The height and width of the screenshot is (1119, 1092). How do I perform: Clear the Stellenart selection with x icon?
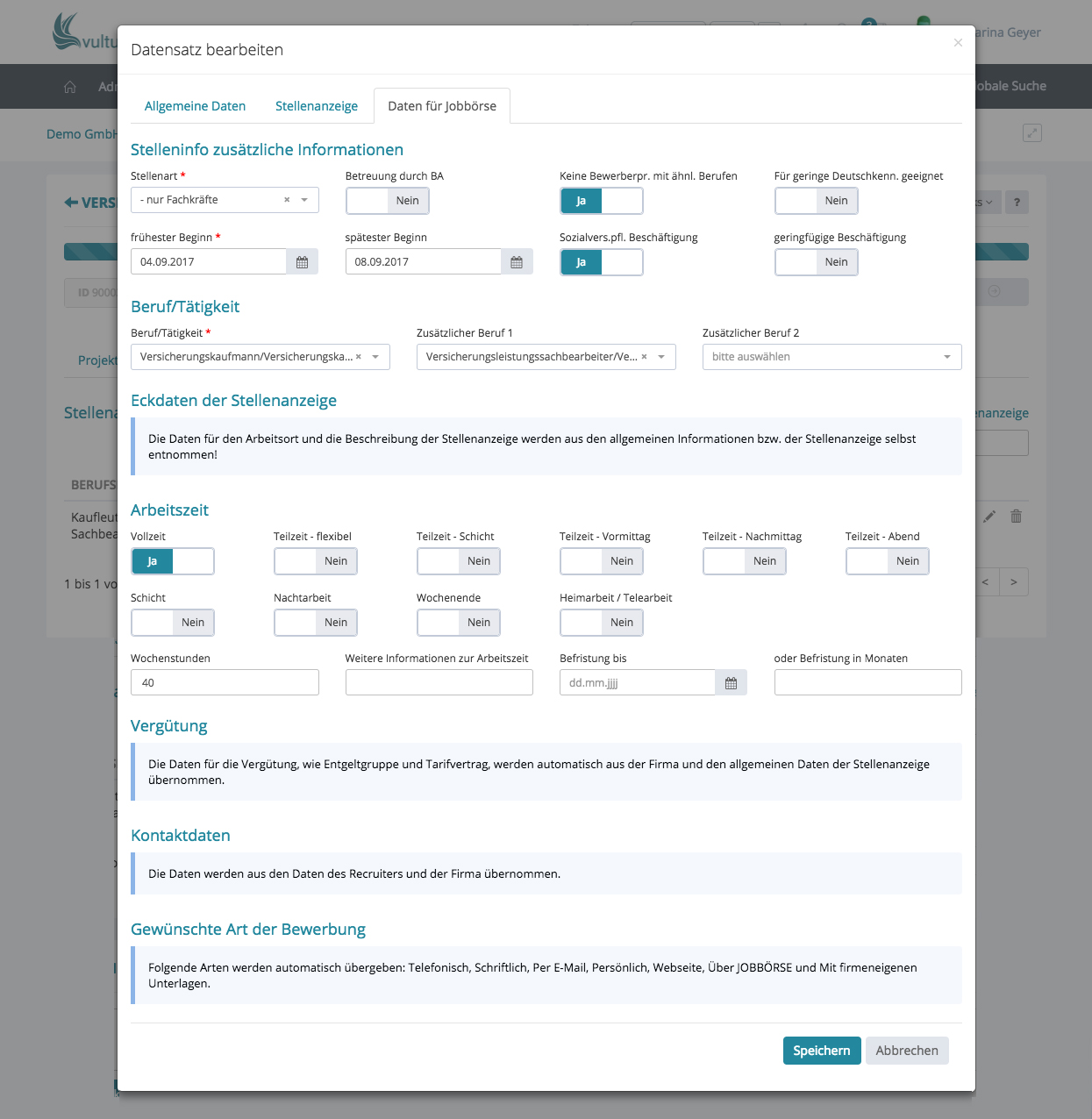287,200
